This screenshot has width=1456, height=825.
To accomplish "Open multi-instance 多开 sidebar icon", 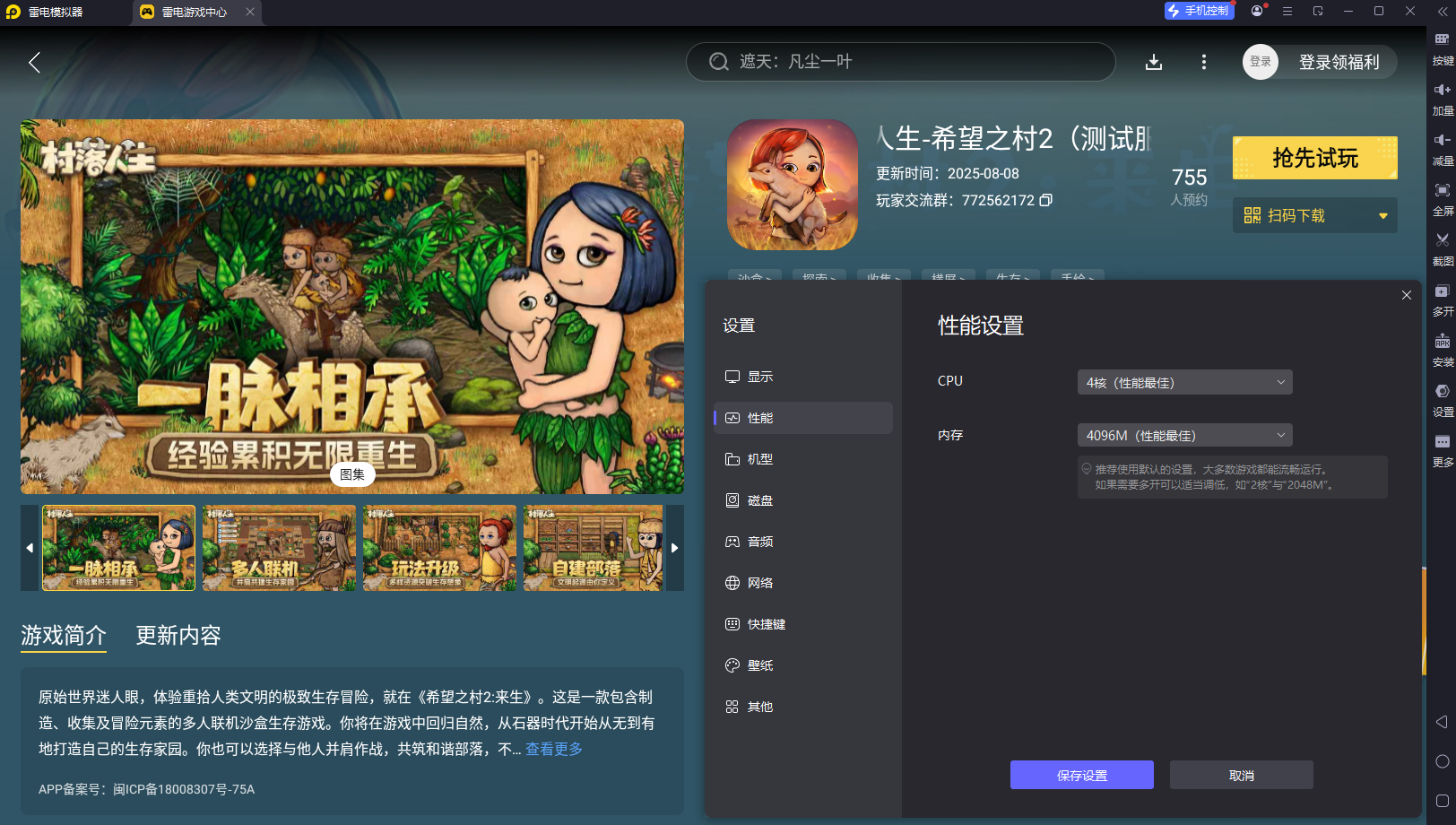I will [x=1443, y=300].
